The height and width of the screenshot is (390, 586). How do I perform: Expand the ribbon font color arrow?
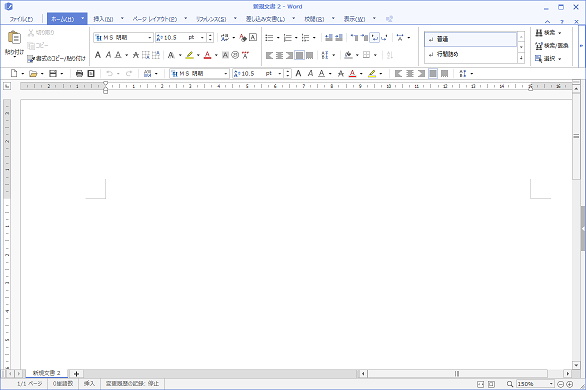216,55
